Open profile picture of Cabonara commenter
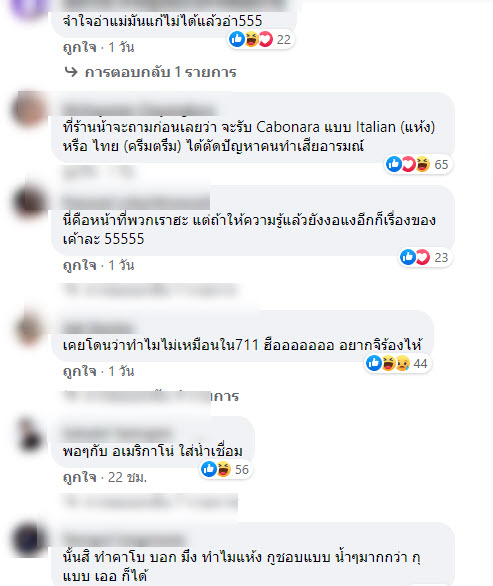This screenshot has height=586, width=493. click(x=29, y=110)
